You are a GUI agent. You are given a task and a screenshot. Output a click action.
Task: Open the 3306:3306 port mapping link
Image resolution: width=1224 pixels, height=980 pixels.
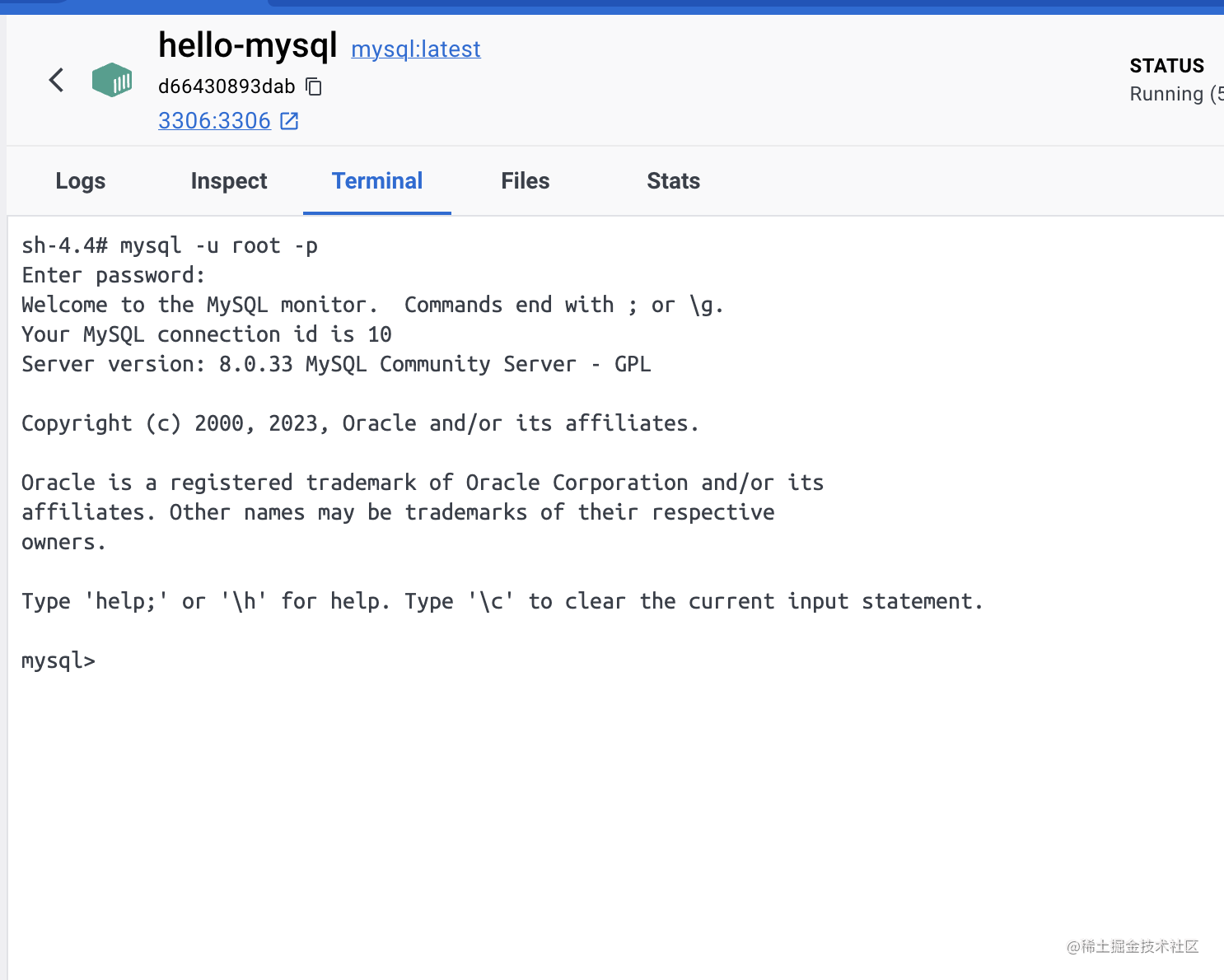(x=214, y=121)
